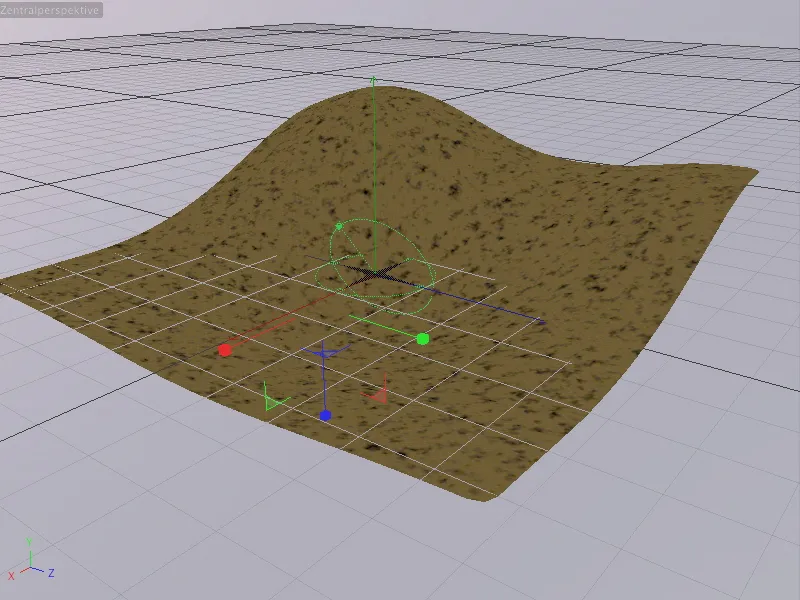
Task: Click the green scale handle sphere
Action: click(x=422, y=339)
